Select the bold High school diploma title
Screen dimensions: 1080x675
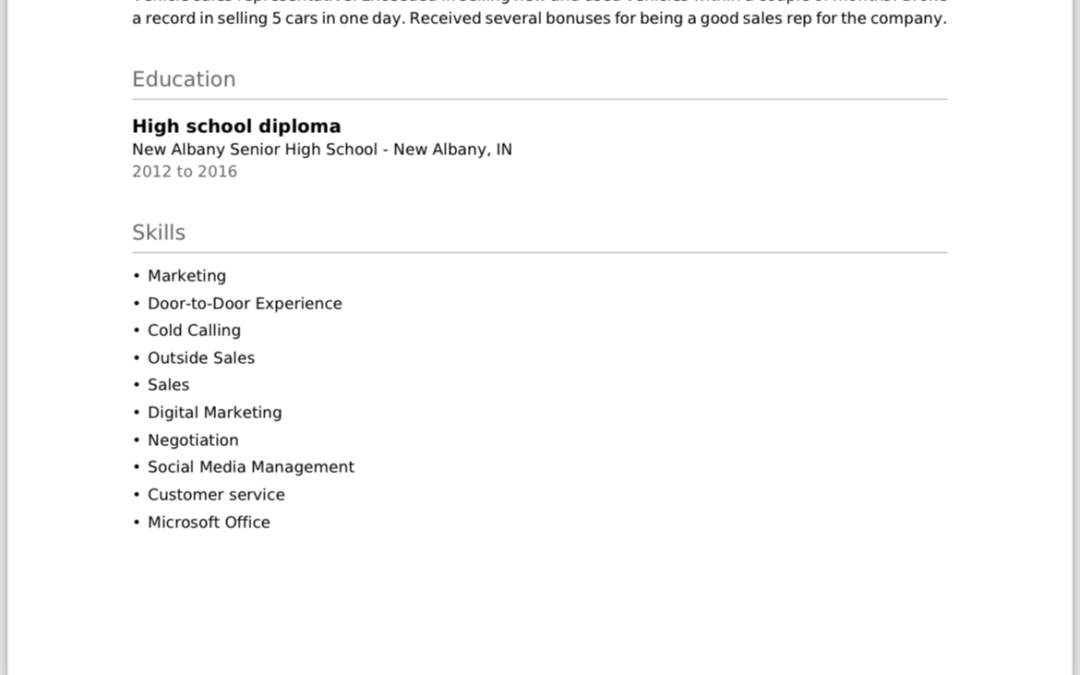tap(236, 126)
